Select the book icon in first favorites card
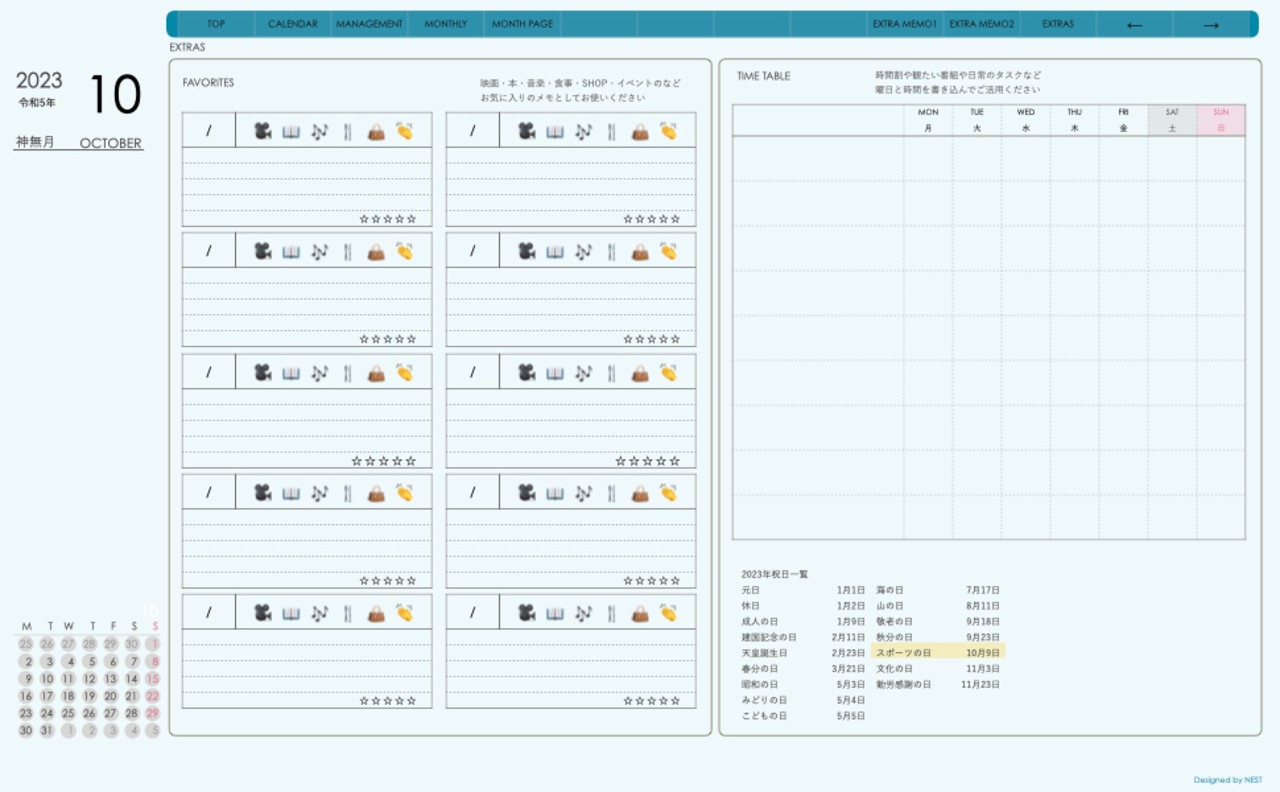The image size is (1280, 792). 291,131
